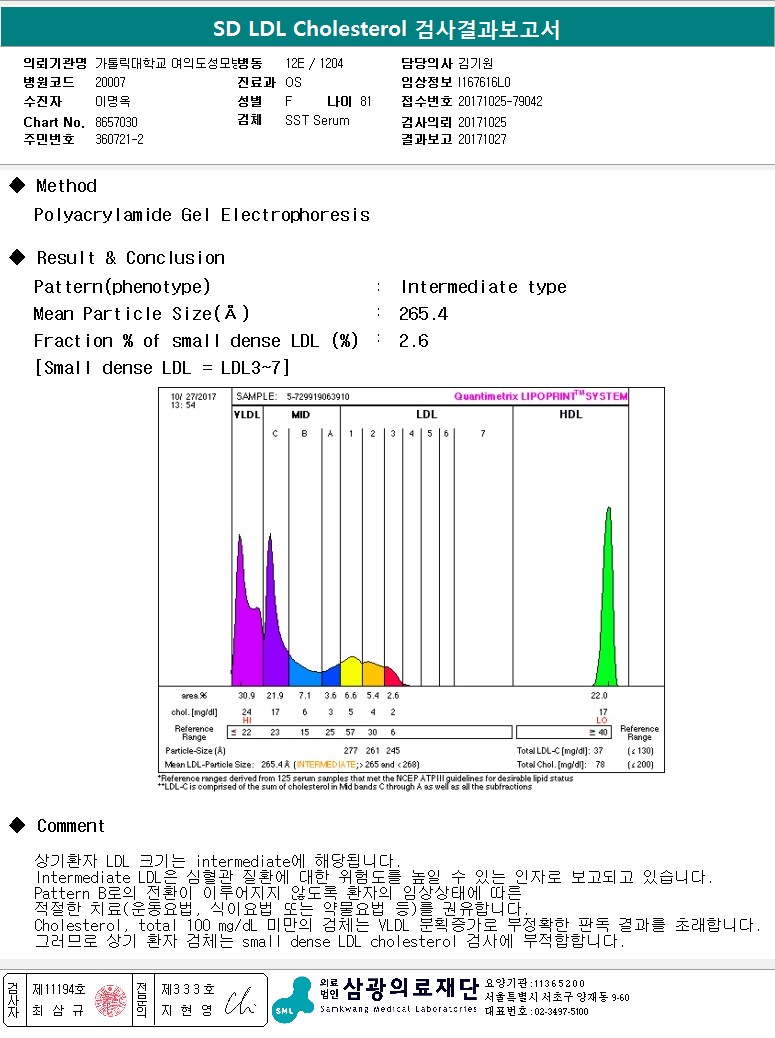Select resident number 360721-2

(x=119, y=140)
